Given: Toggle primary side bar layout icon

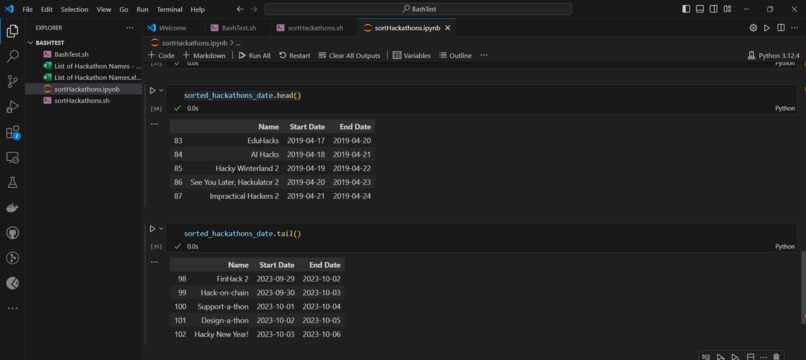Looking at the screenshot, I should coord(686,9).
